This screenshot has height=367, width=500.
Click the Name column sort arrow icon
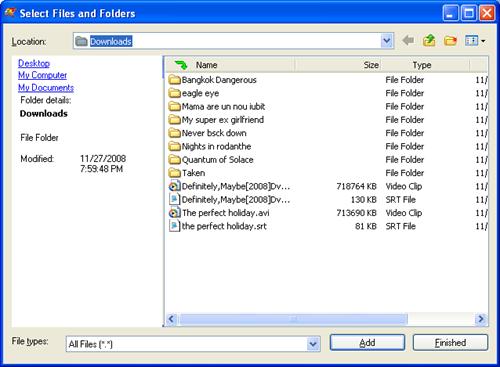pos(181,65)
